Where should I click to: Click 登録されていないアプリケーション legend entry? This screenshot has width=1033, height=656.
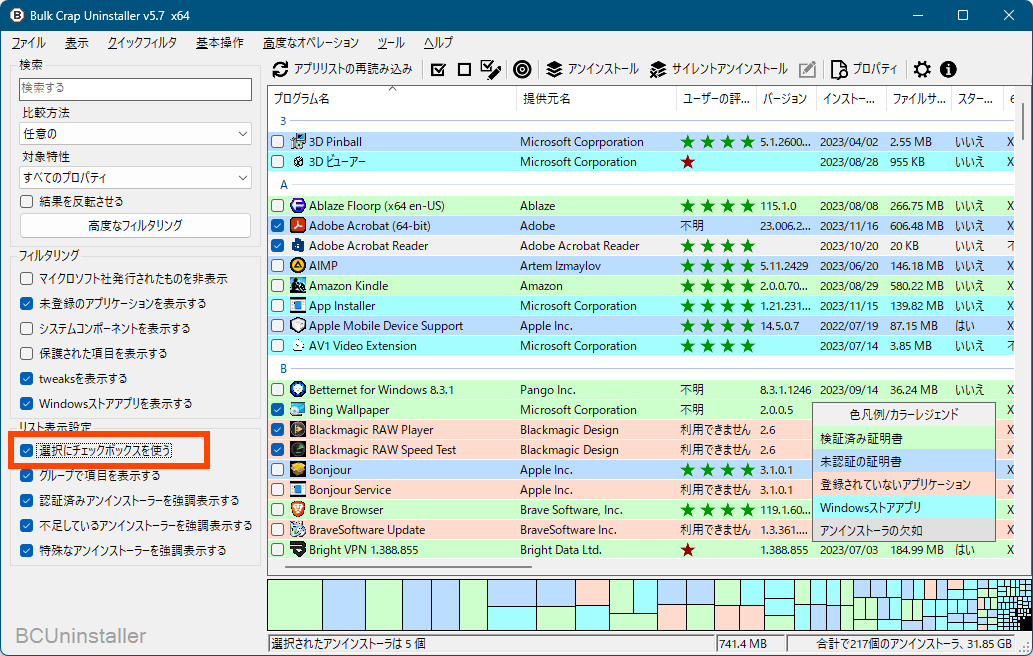903,484
